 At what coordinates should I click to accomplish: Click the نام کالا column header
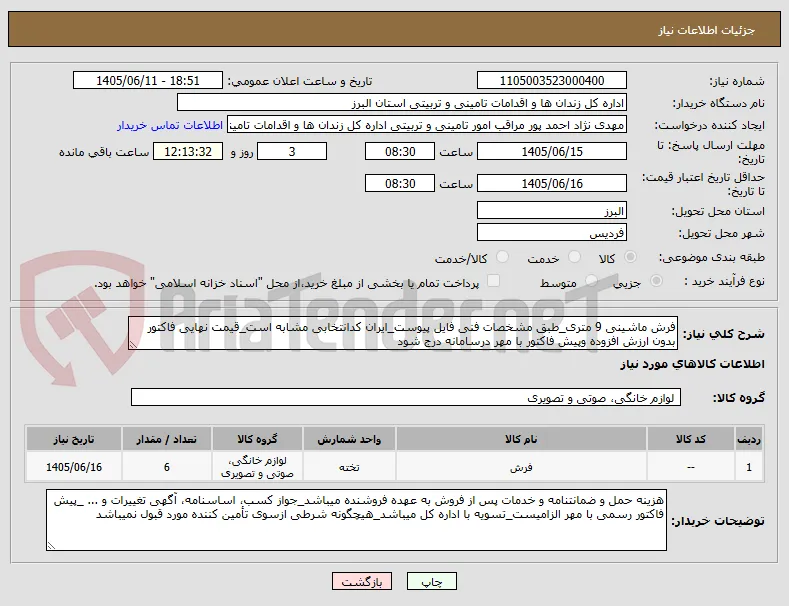pos(521,439)
